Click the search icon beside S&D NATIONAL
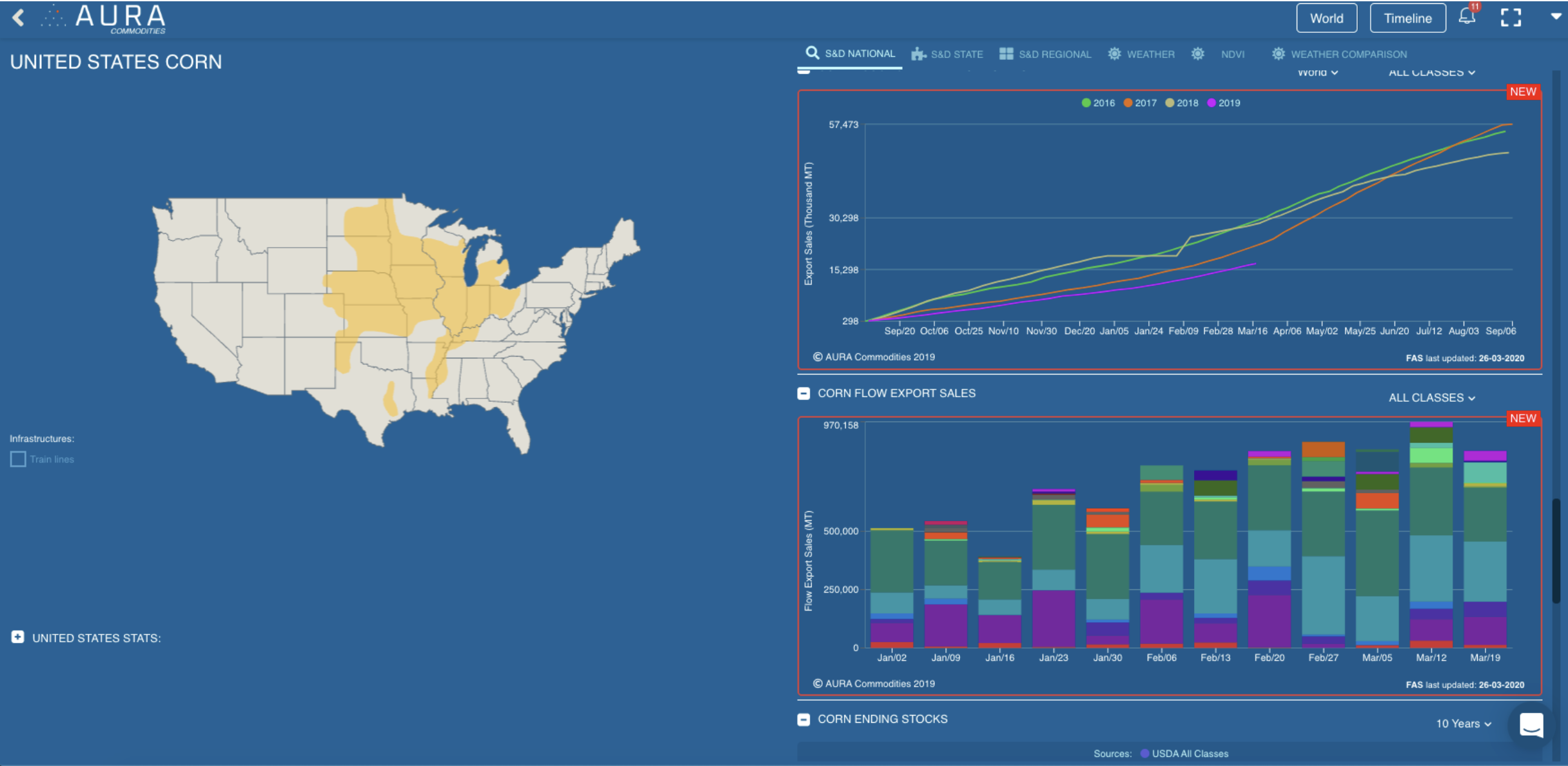This screenshot has height=766, width=1568. [812, 53]
